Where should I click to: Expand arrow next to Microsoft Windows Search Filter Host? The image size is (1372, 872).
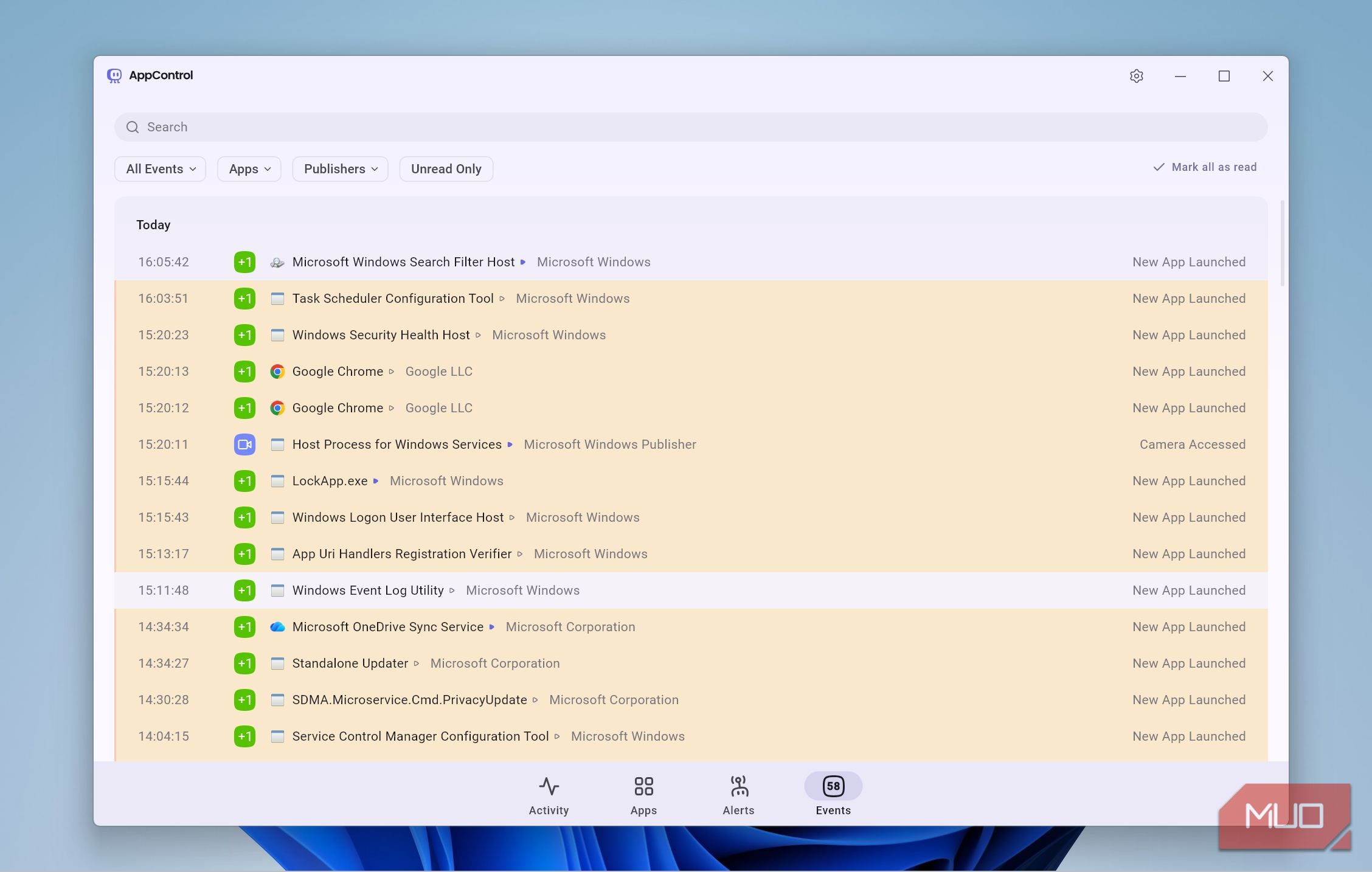tap(522, 262)
